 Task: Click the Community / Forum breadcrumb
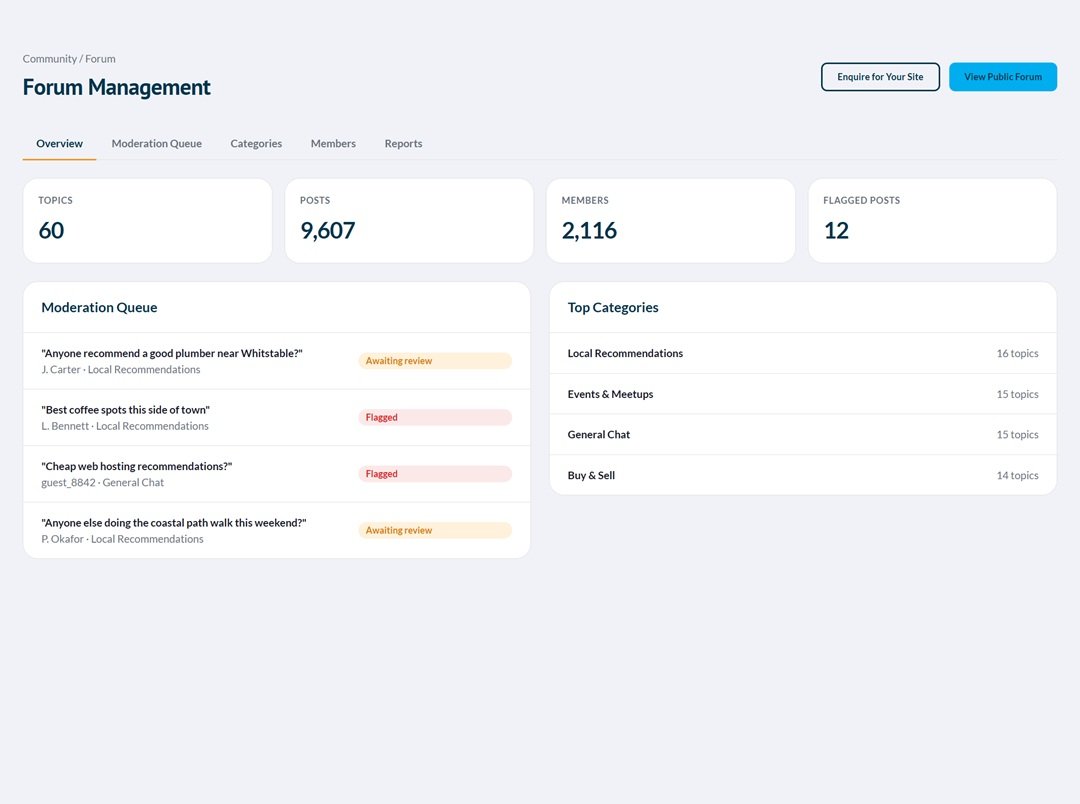[x=69, y=59]
